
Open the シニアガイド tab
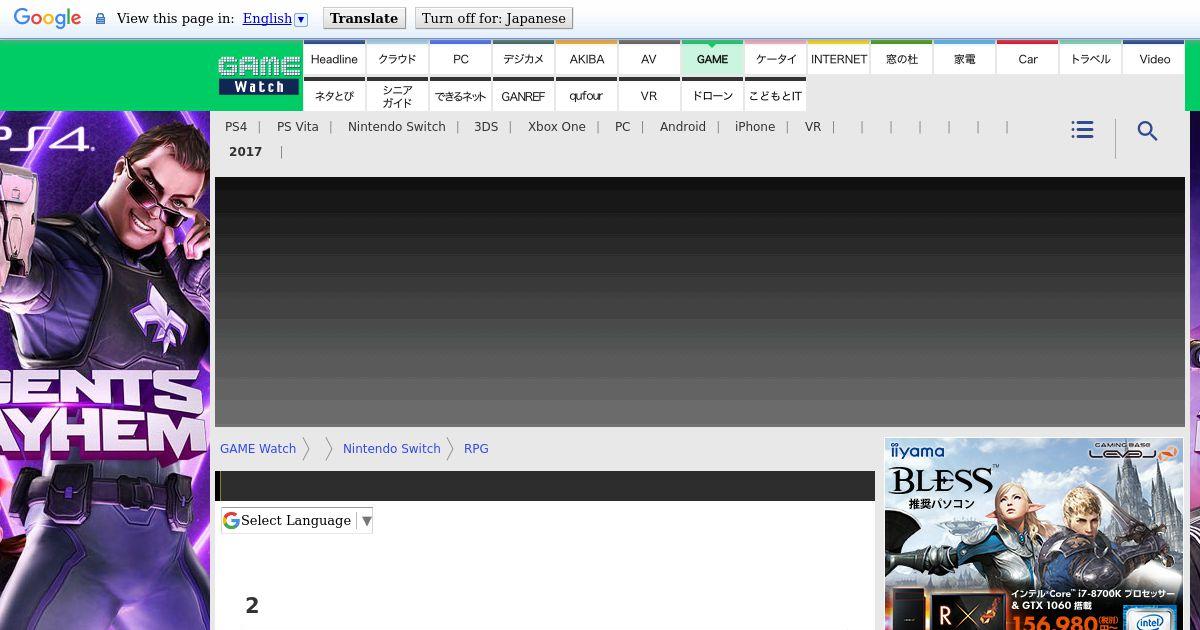(x=397, y=95)
